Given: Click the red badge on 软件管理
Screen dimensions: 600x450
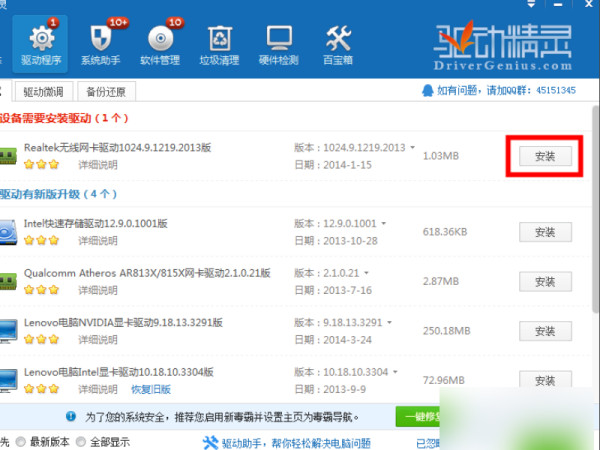Looking at the screenshot, I should click(x=175, y=23).
